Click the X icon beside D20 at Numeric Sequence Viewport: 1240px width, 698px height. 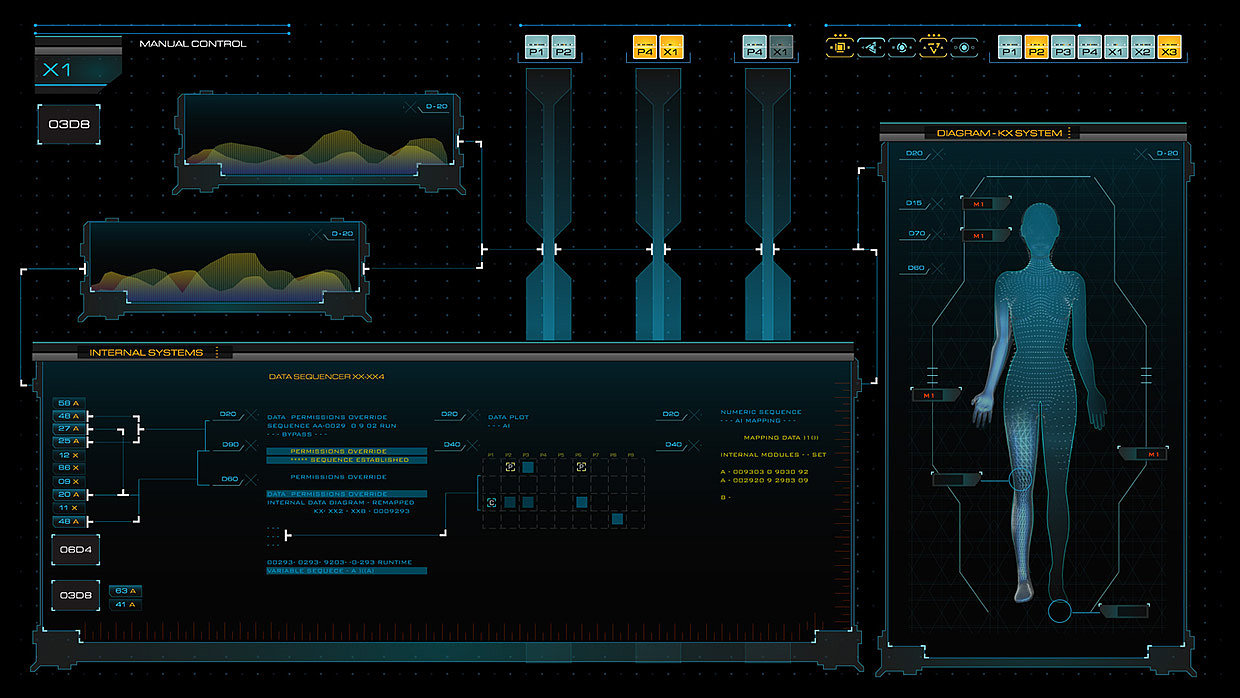tap(692, 414)
